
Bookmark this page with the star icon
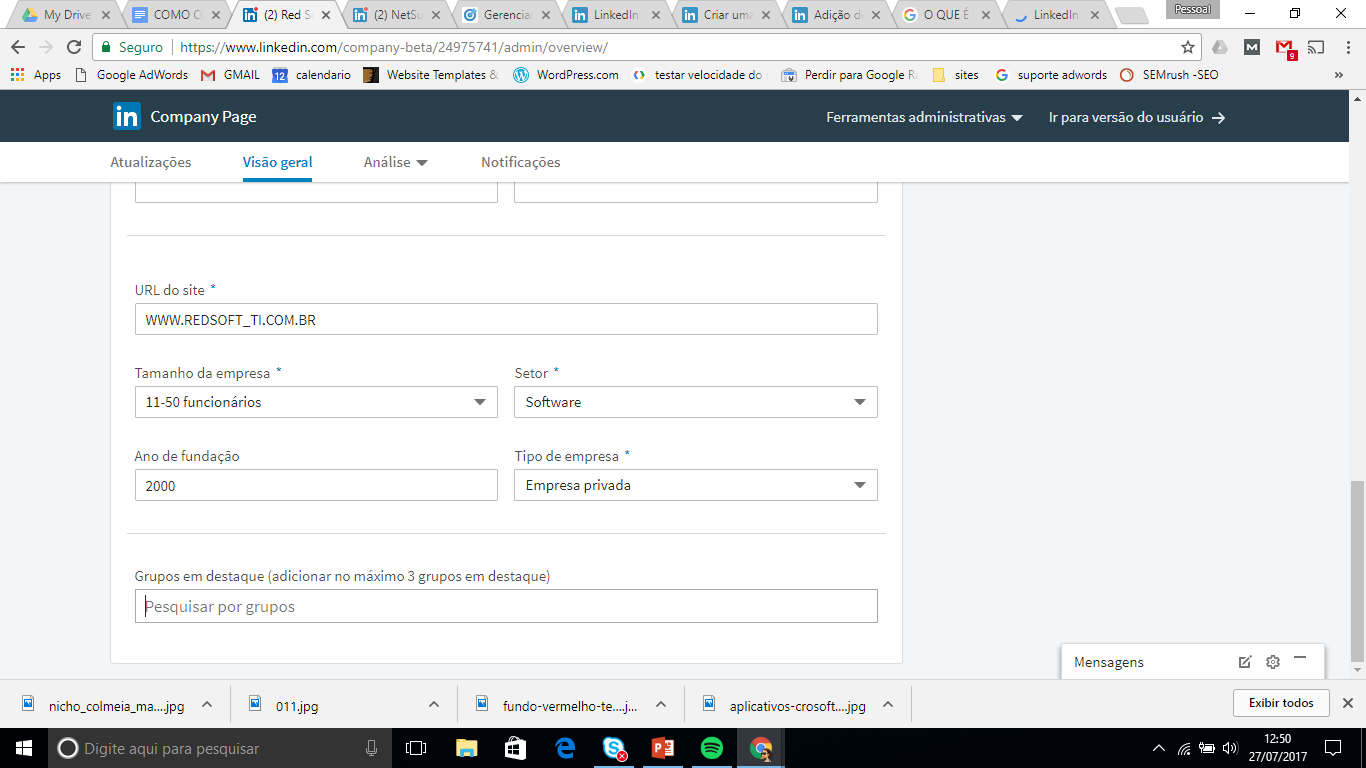click(x=1188, y=47)
